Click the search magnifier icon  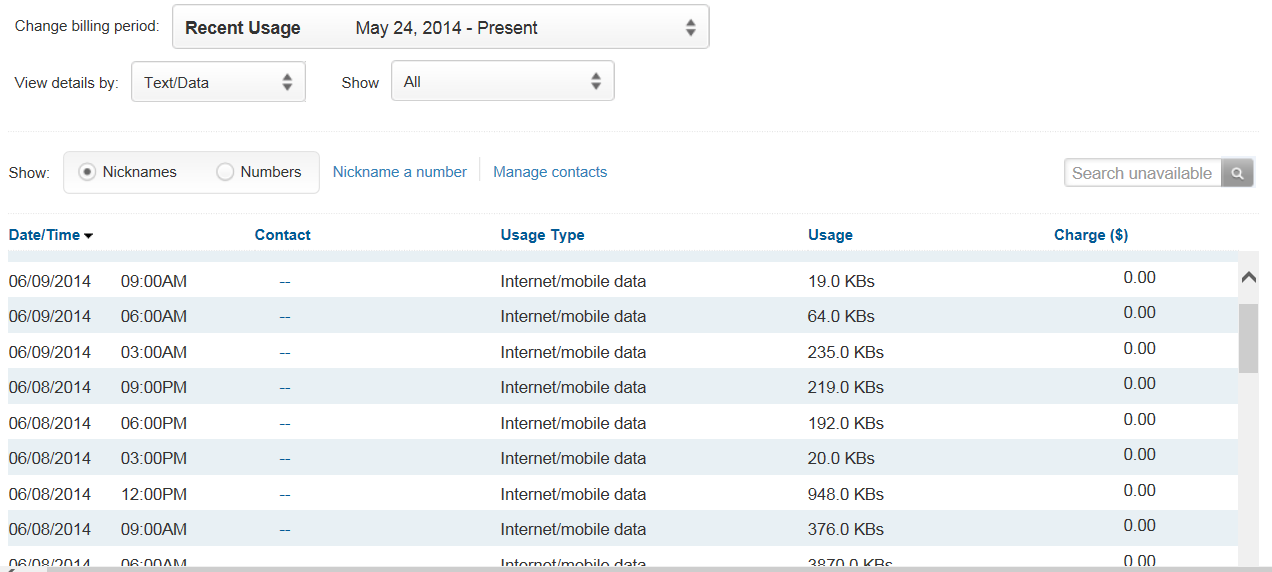tap(1238, 173)
